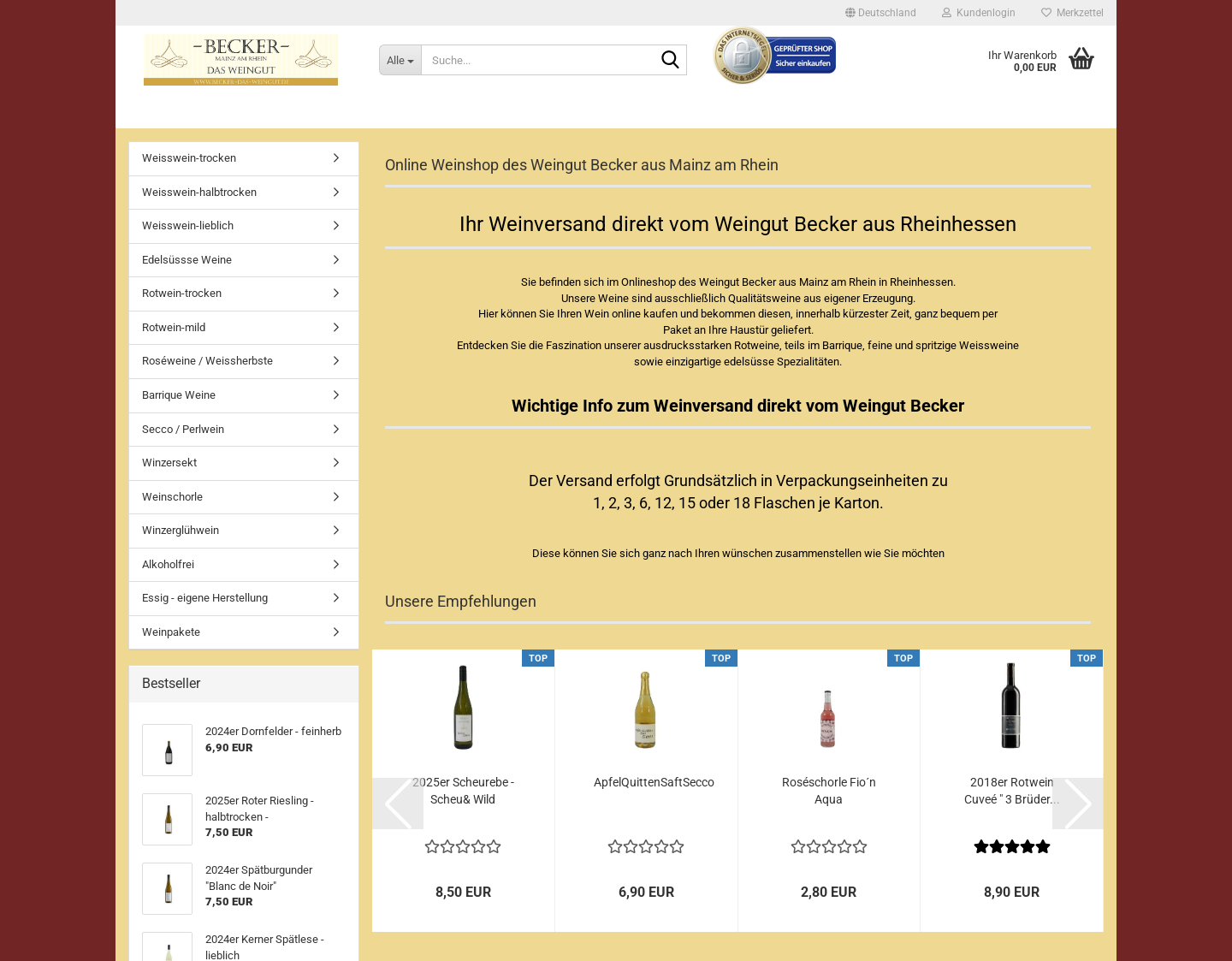This screenshot has height=961, width=1232.
Task: Open Essig - eigene Herstellung category
Action: tap(244, 598)
